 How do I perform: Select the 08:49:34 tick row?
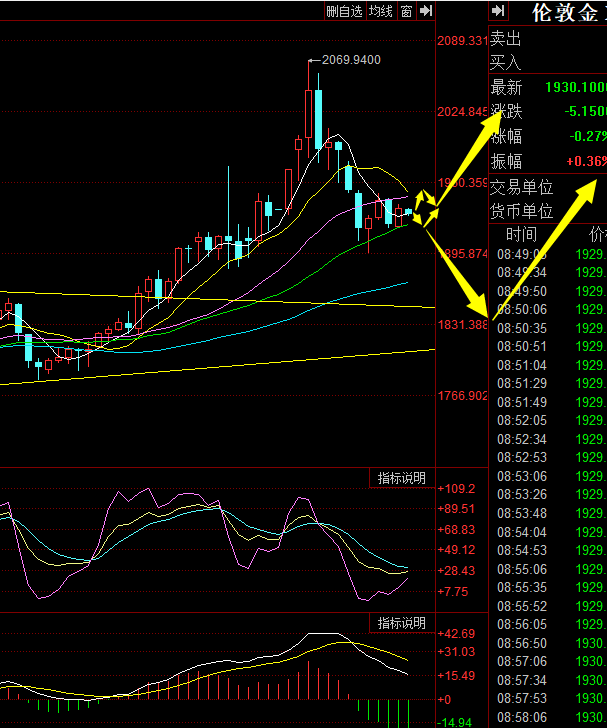[x=552, y=273]
